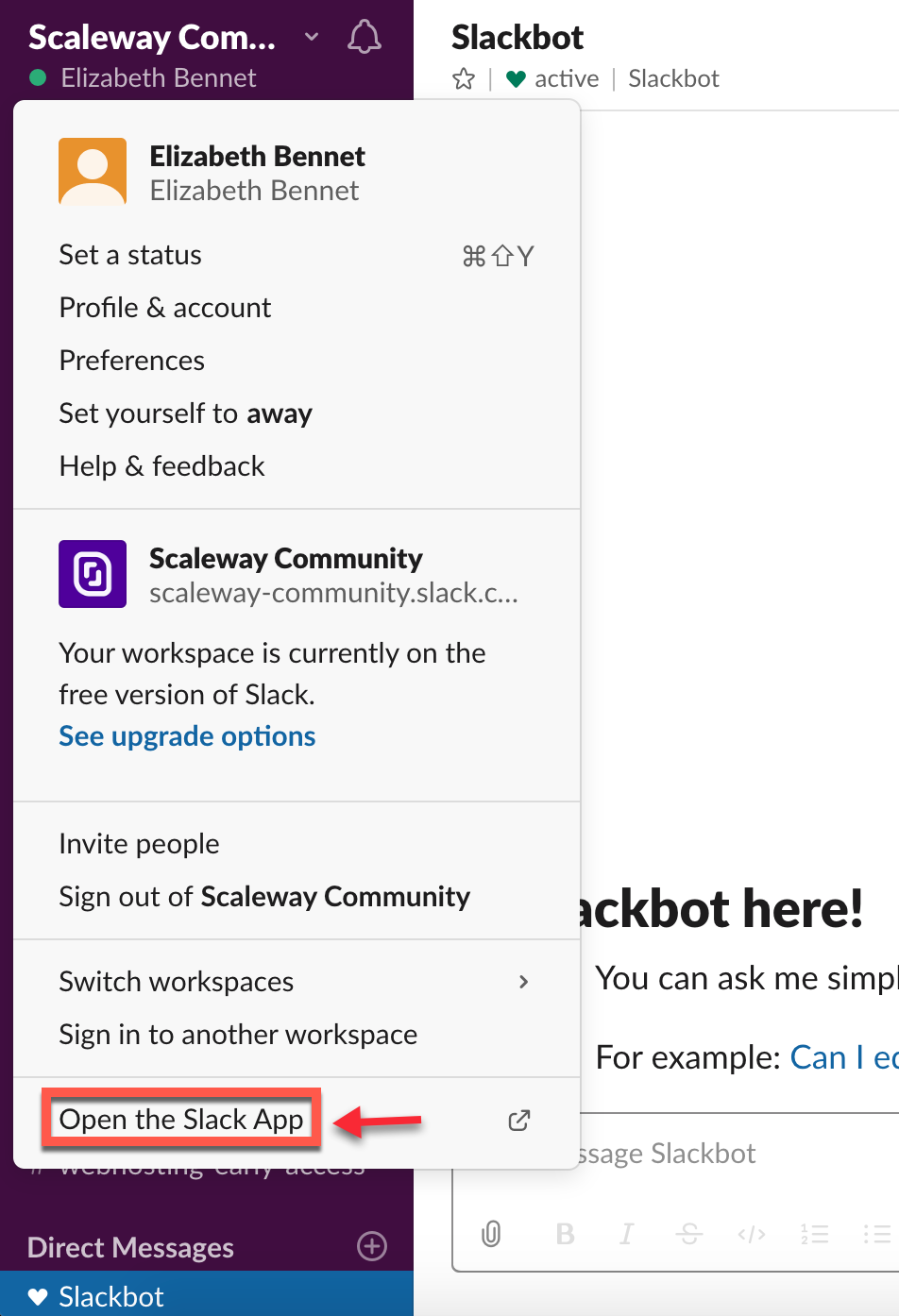The width and height of the screenshot is (899, 1316).
Task: Create a bulleted list in the composer
Action: tap(876, 1234)
